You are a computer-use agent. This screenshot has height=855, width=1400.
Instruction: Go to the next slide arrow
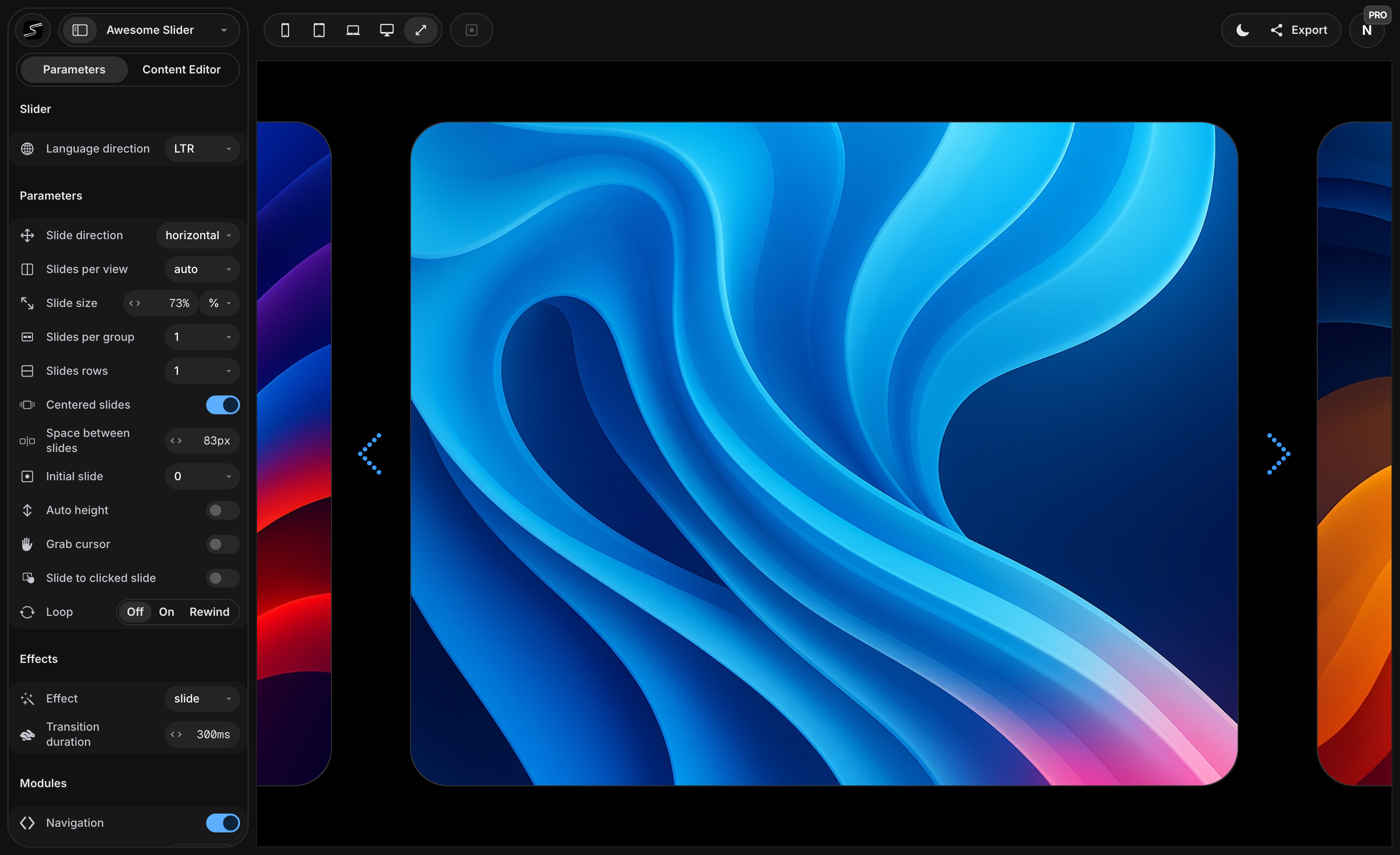click(1279, 453)
